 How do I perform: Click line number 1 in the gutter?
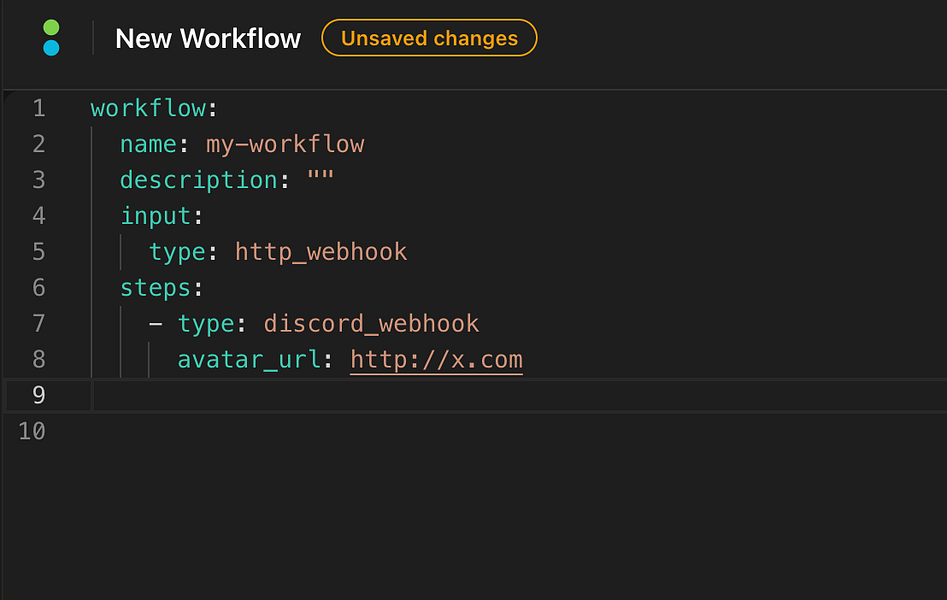pos(38,108)
